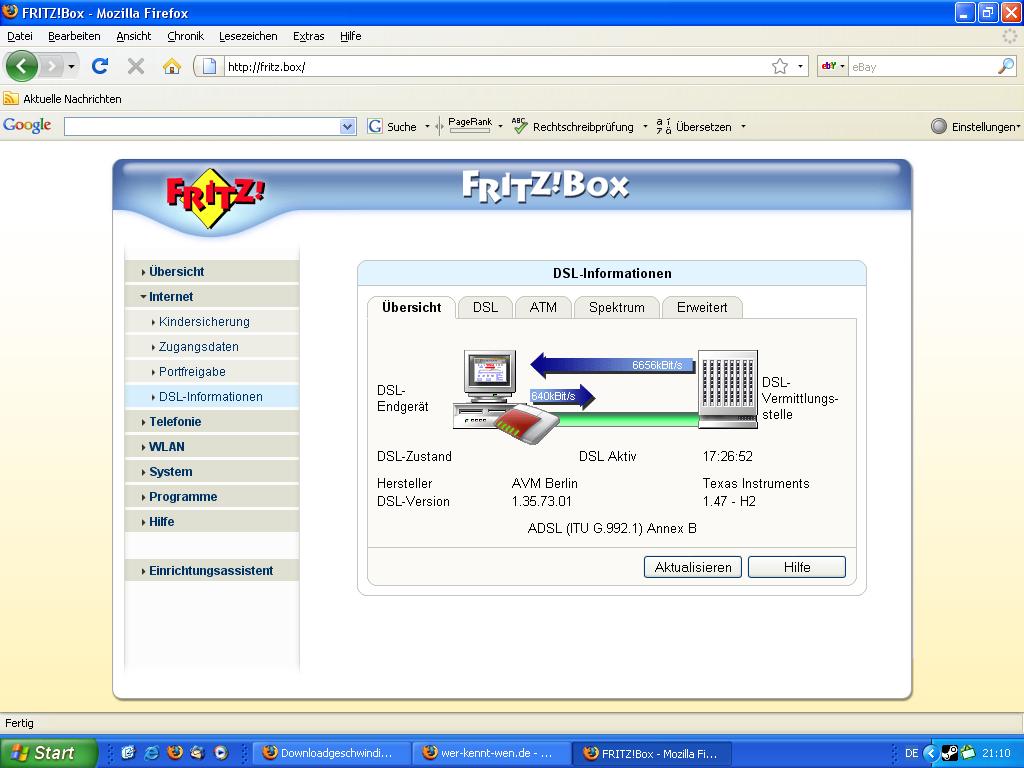This screenshot has width=1024, height=768.
Task: Click the DE language indicator in tray
Action: pyautogui.click(x=912, y=753)
